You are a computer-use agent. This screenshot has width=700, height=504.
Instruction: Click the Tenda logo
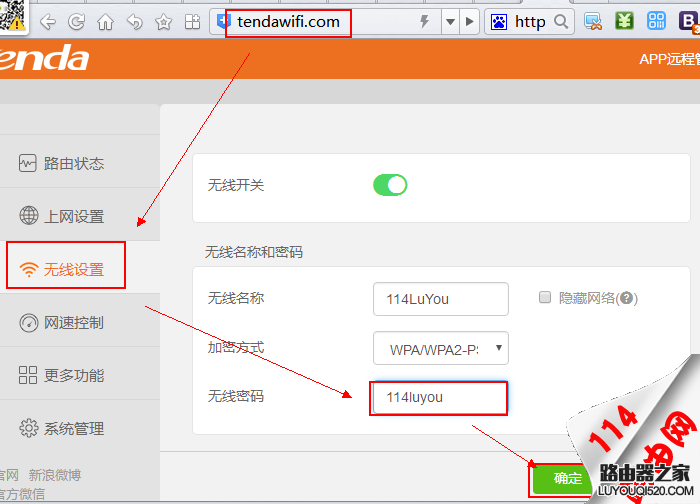[44, 58]
